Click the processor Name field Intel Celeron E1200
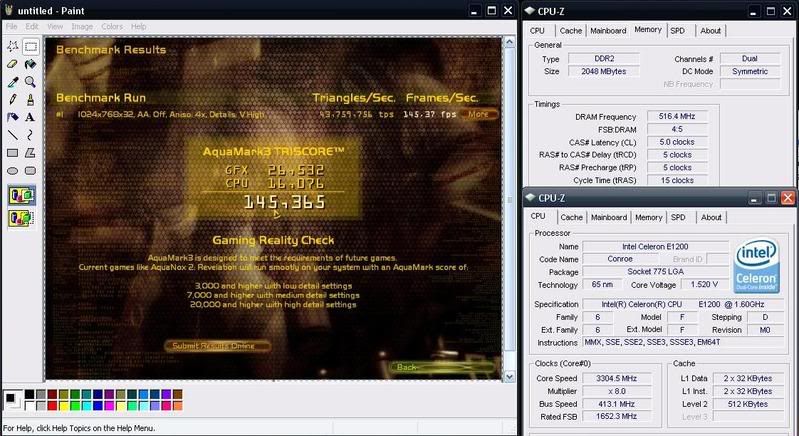 [x=655, y=247]
